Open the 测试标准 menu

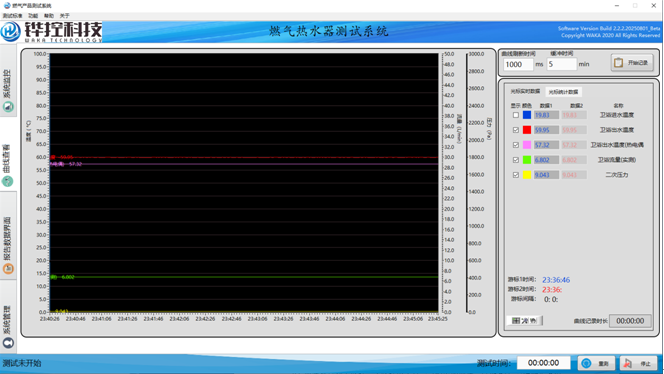click(x=13, y=16)
